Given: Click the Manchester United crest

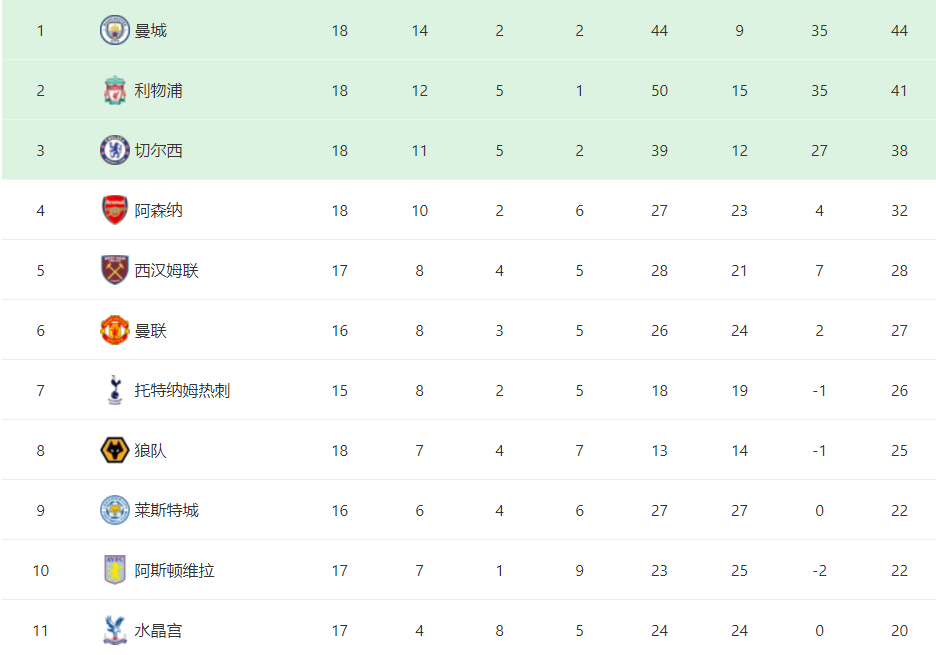Looking at the screenshot, I should coord(115,330).
